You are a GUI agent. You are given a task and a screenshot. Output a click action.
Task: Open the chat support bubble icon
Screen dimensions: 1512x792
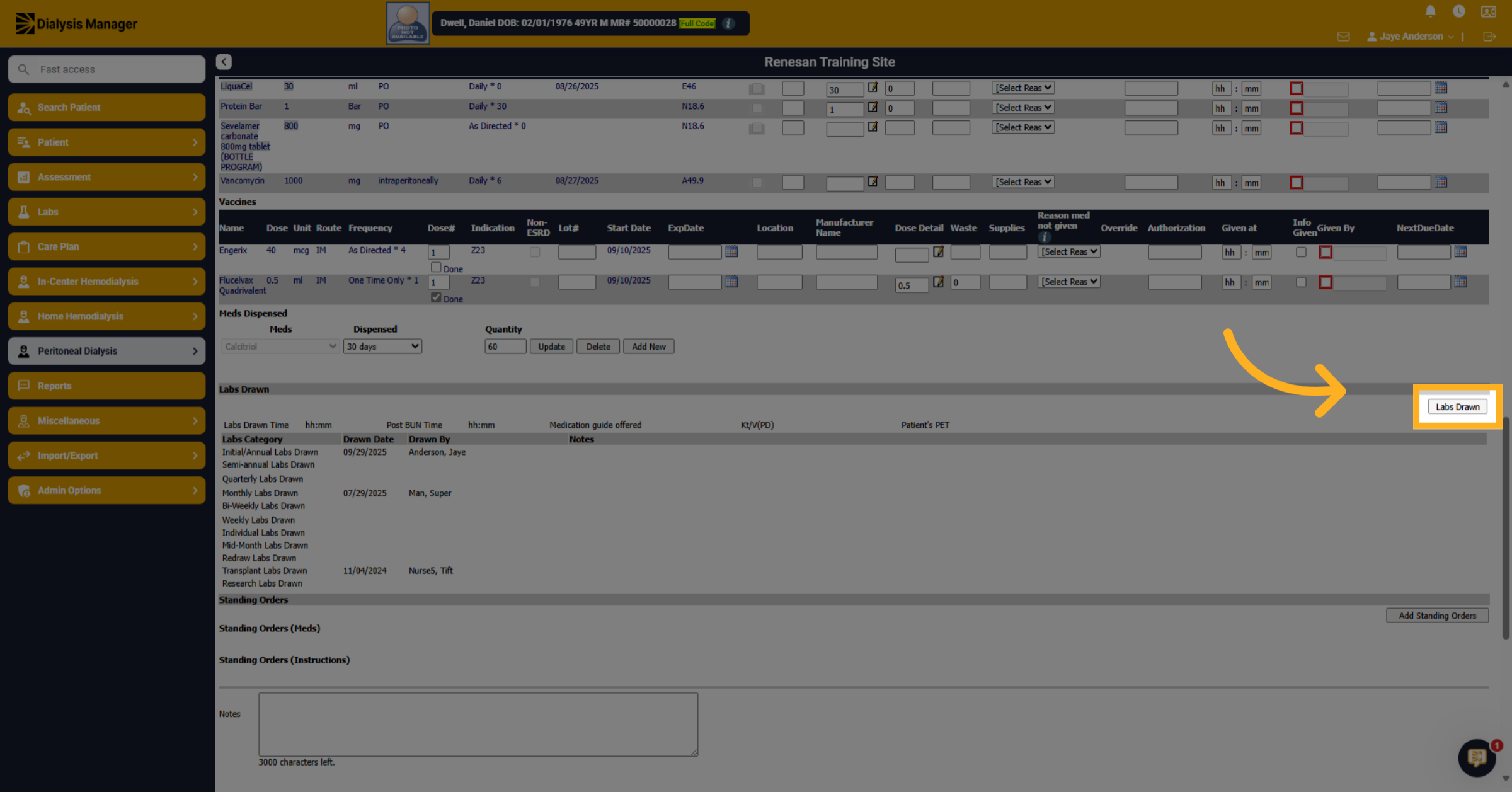click(1477, 757)
